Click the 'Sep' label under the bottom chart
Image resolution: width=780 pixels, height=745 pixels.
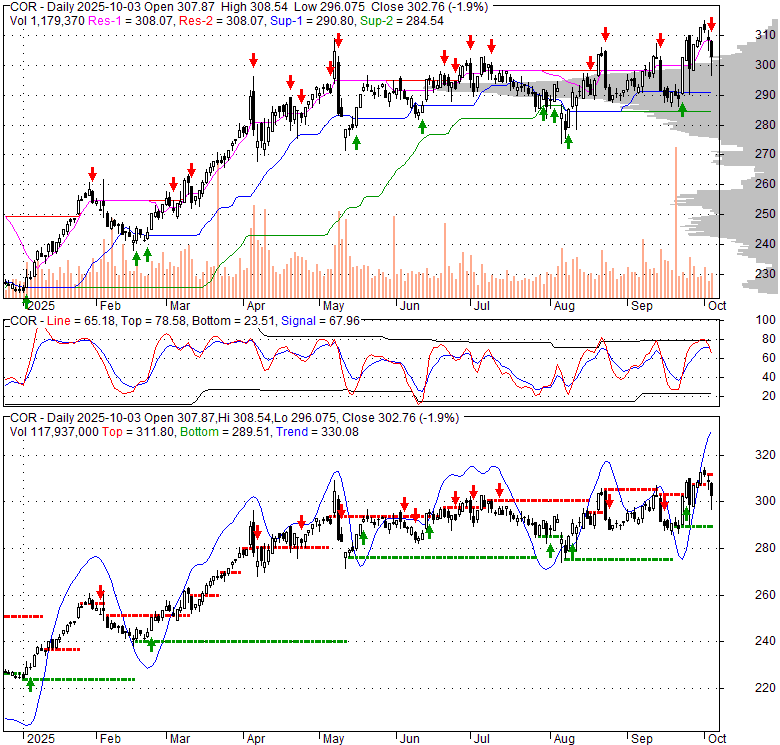point(642,739)
